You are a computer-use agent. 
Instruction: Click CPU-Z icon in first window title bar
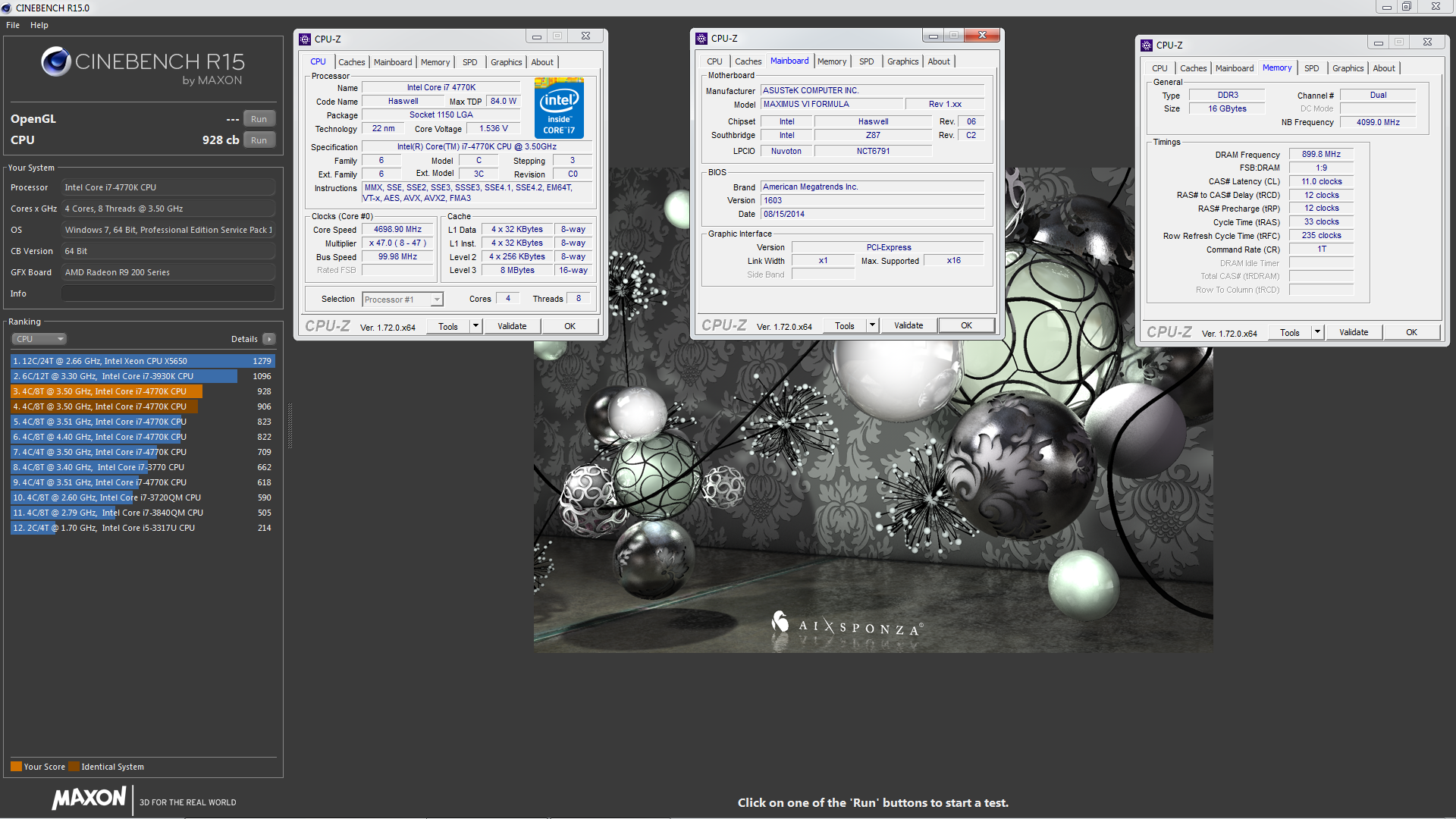[305, 39]
